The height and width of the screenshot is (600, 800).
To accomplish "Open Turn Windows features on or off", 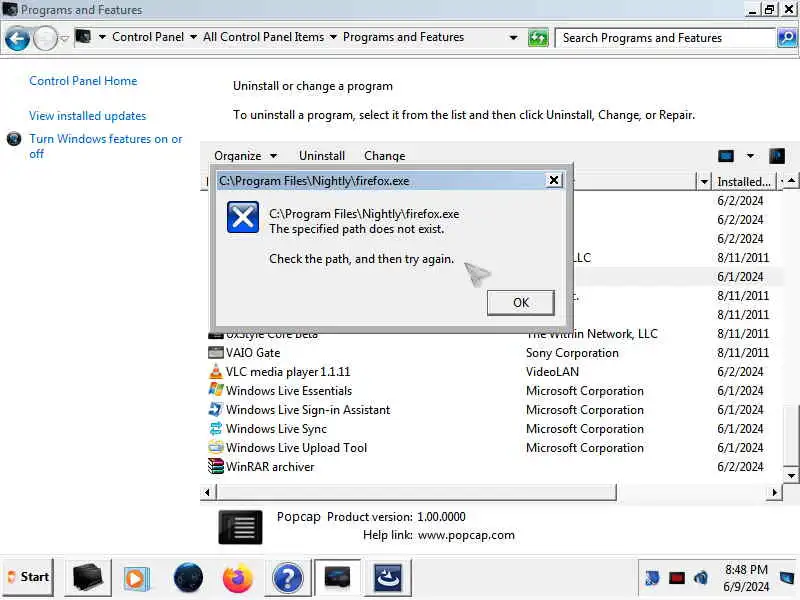I will 106,146.
